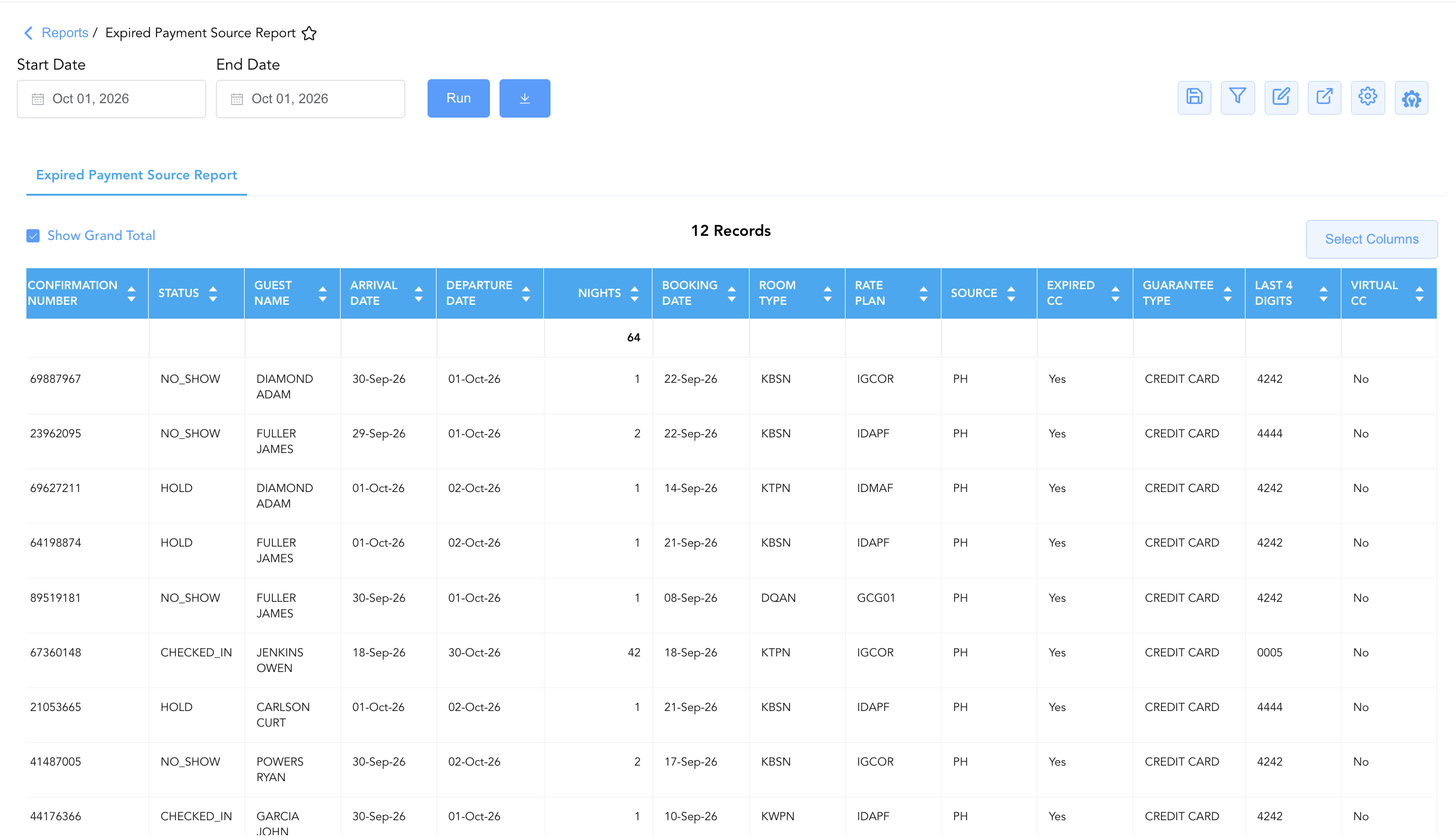
Task: Click rate plan GCG01 cell
Action: pos(876,598)
